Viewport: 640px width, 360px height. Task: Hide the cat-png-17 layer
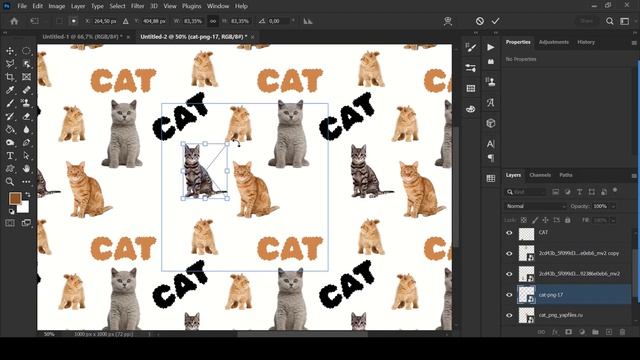(x=509, y=295)
